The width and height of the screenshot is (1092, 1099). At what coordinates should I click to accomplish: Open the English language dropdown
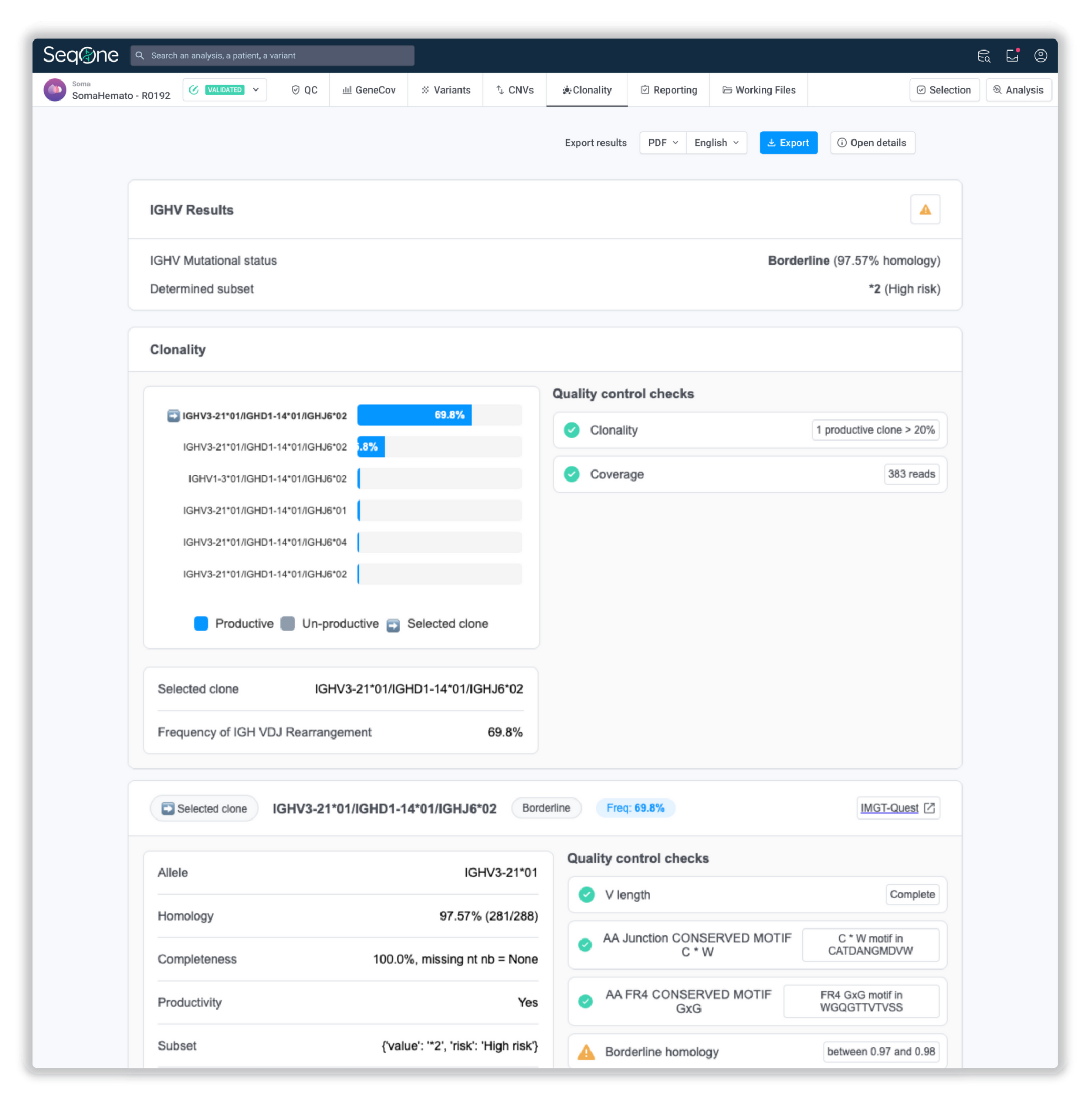coord(716,143)
